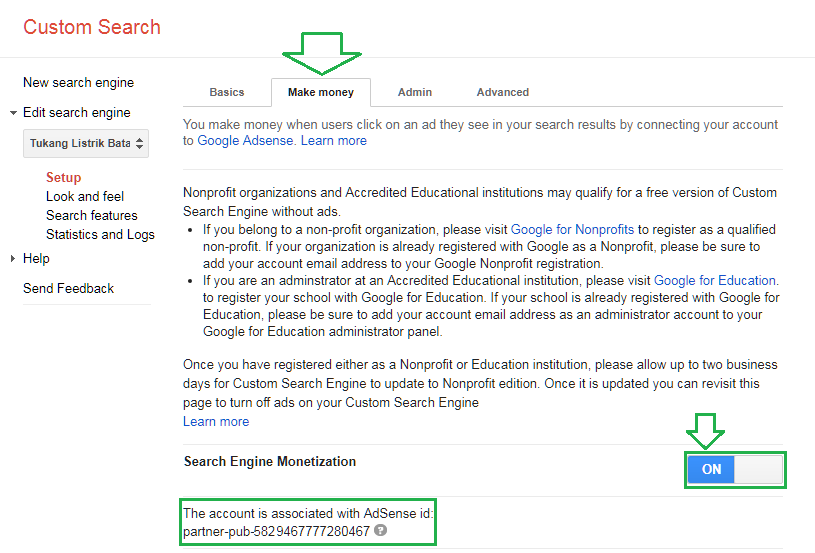The width and height of the screenshot is (815, 553).
Task: Select Setup in the sidebar
Action: (64, 178)
